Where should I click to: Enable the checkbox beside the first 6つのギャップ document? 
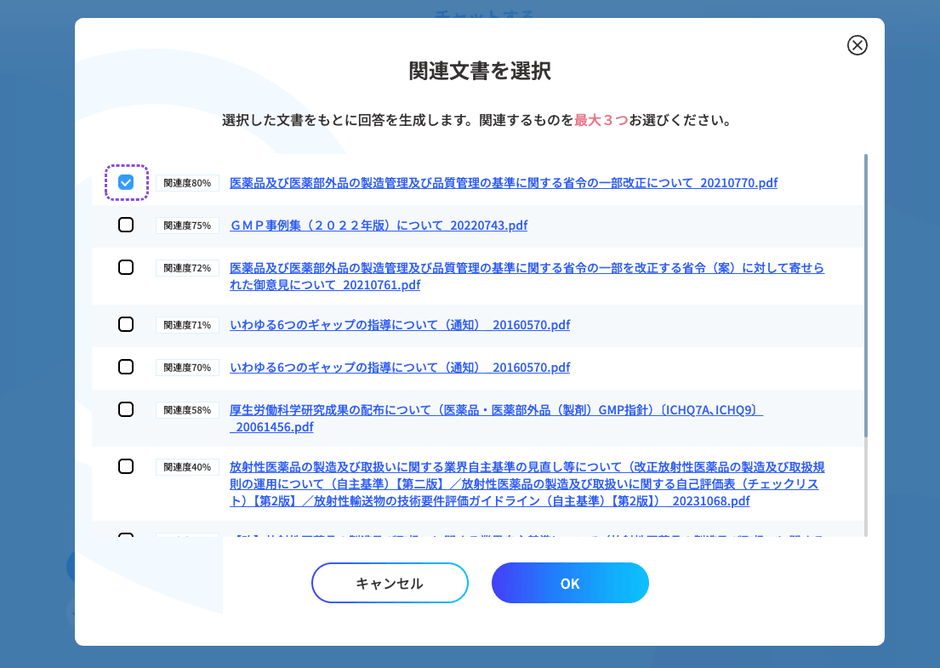[125, 324]
